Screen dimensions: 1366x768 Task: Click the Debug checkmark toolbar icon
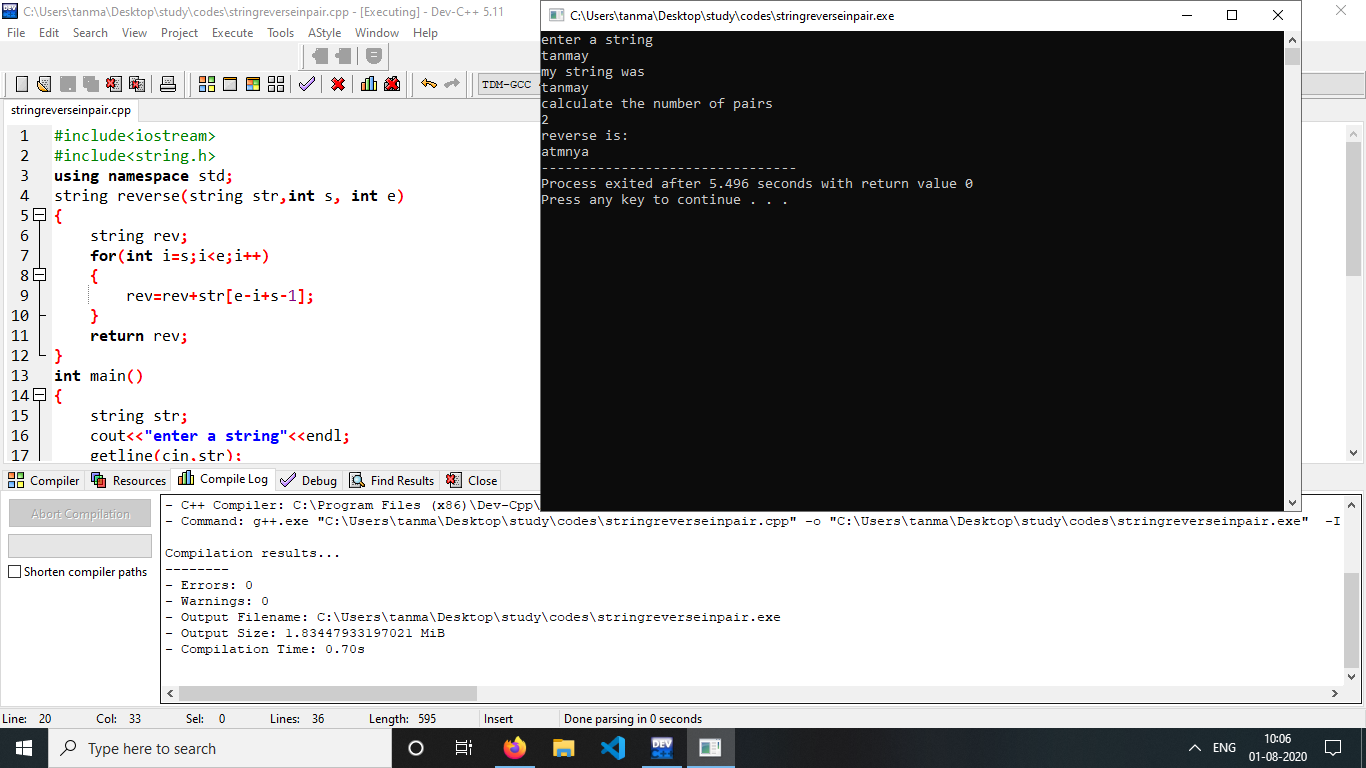point(307,84)
